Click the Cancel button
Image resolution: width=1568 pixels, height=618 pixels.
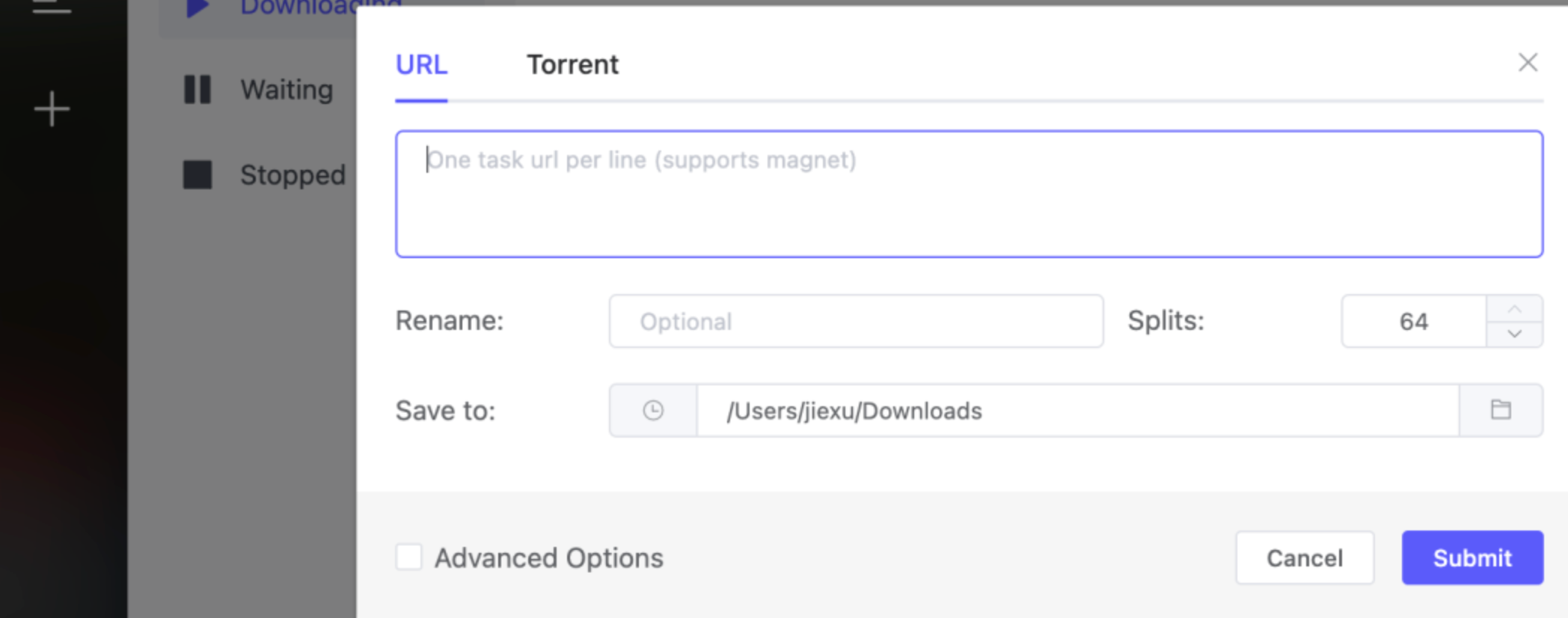click(x=1305, y=557)
